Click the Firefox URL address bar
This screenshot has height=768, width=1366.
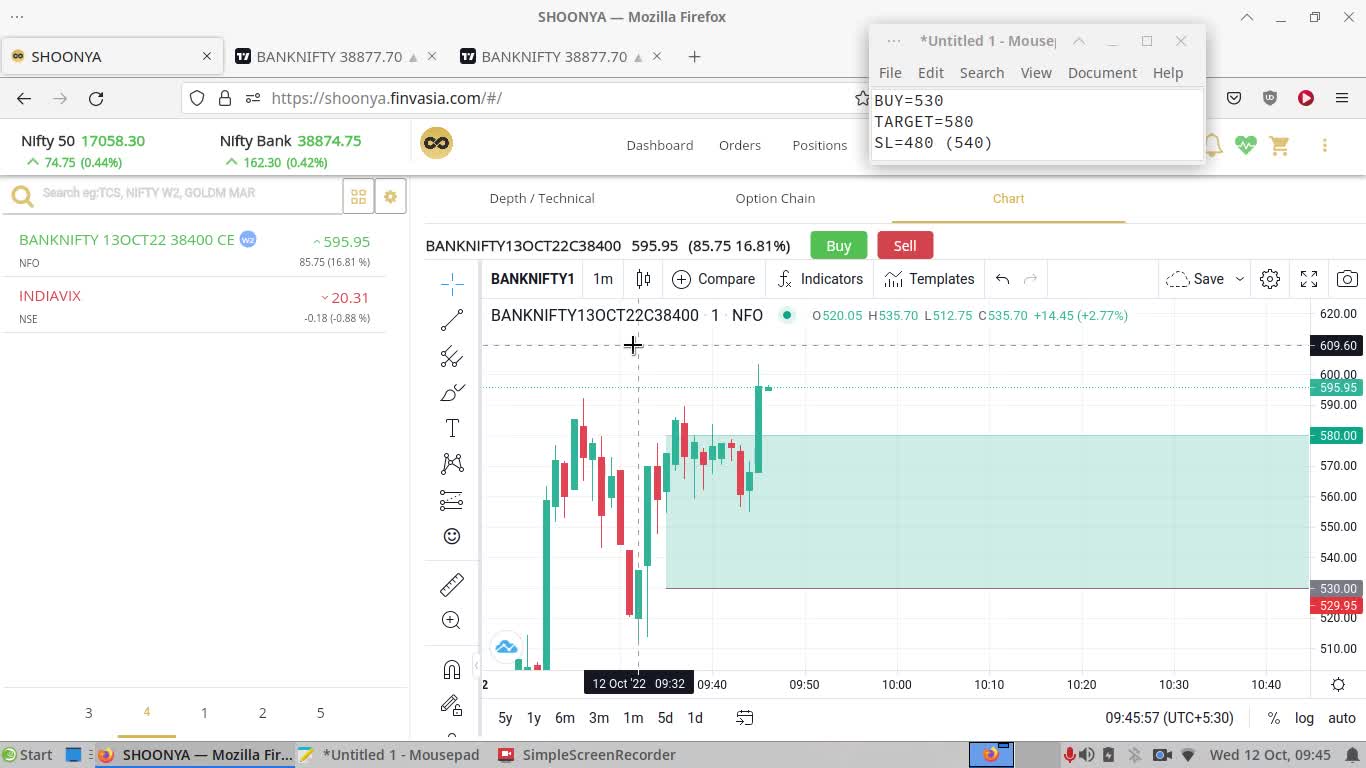click(560, 98)
